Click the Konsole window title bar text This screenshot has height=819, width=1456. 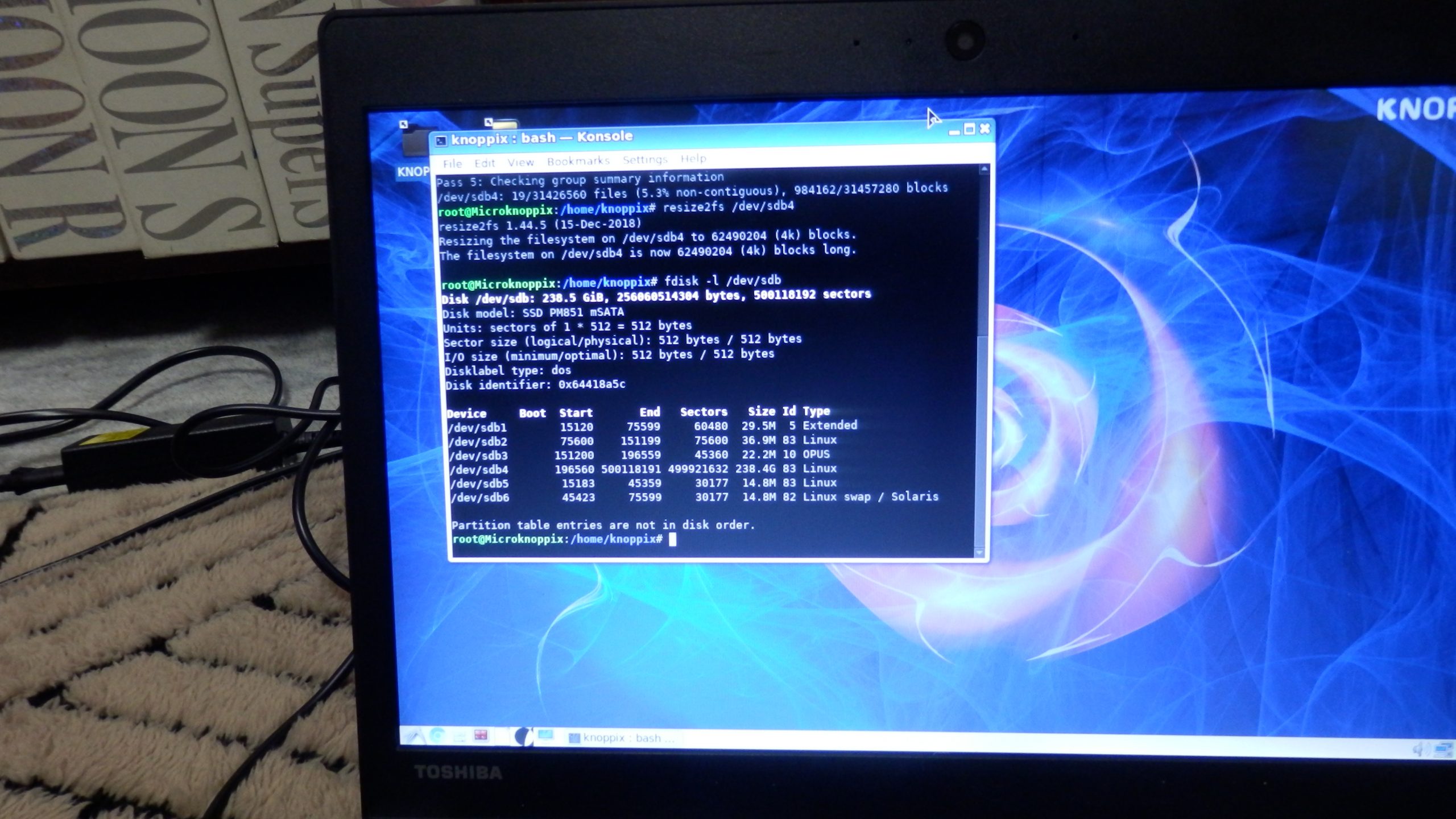(541, 138)
